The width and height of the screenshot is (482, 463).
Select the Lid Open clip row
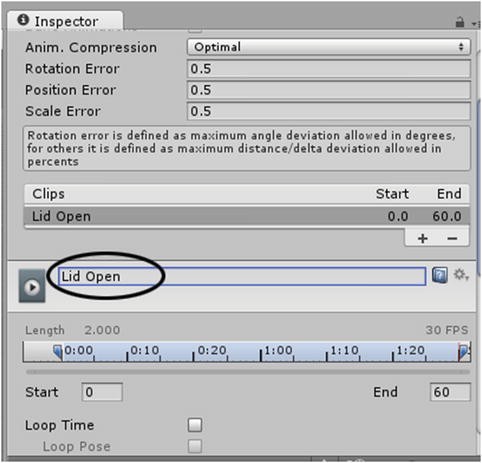click(247, 216)
